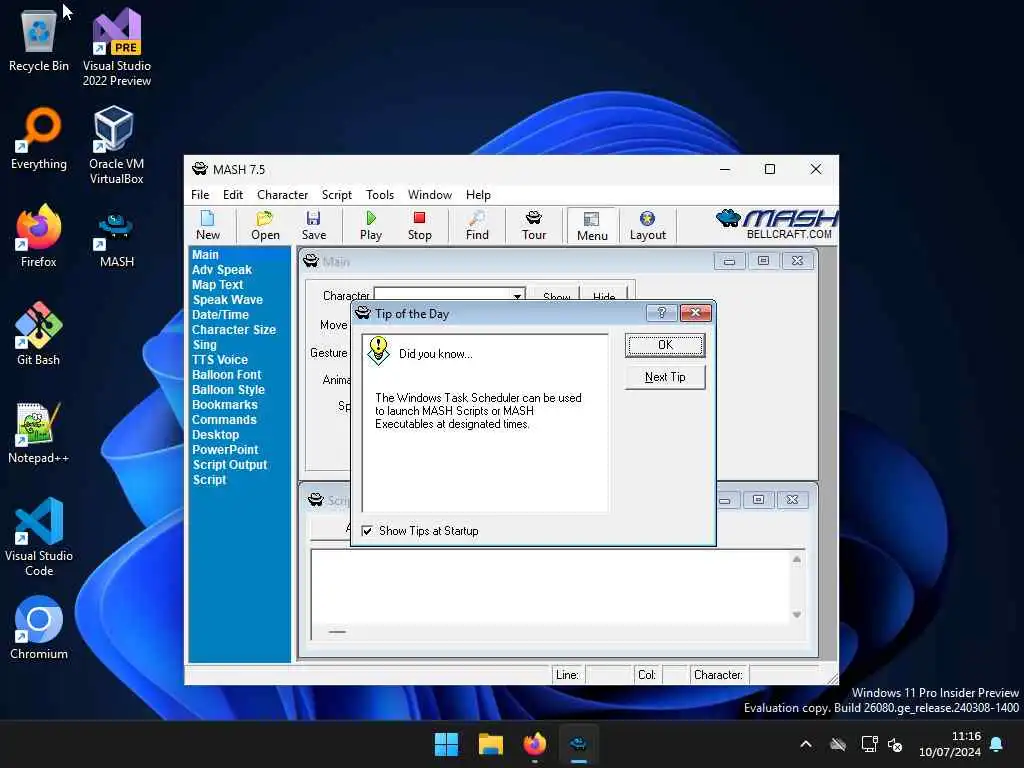Open the Help menu
Viewport: 1024px width, 768px height.
pyautogui.click(x=477, y=195)
